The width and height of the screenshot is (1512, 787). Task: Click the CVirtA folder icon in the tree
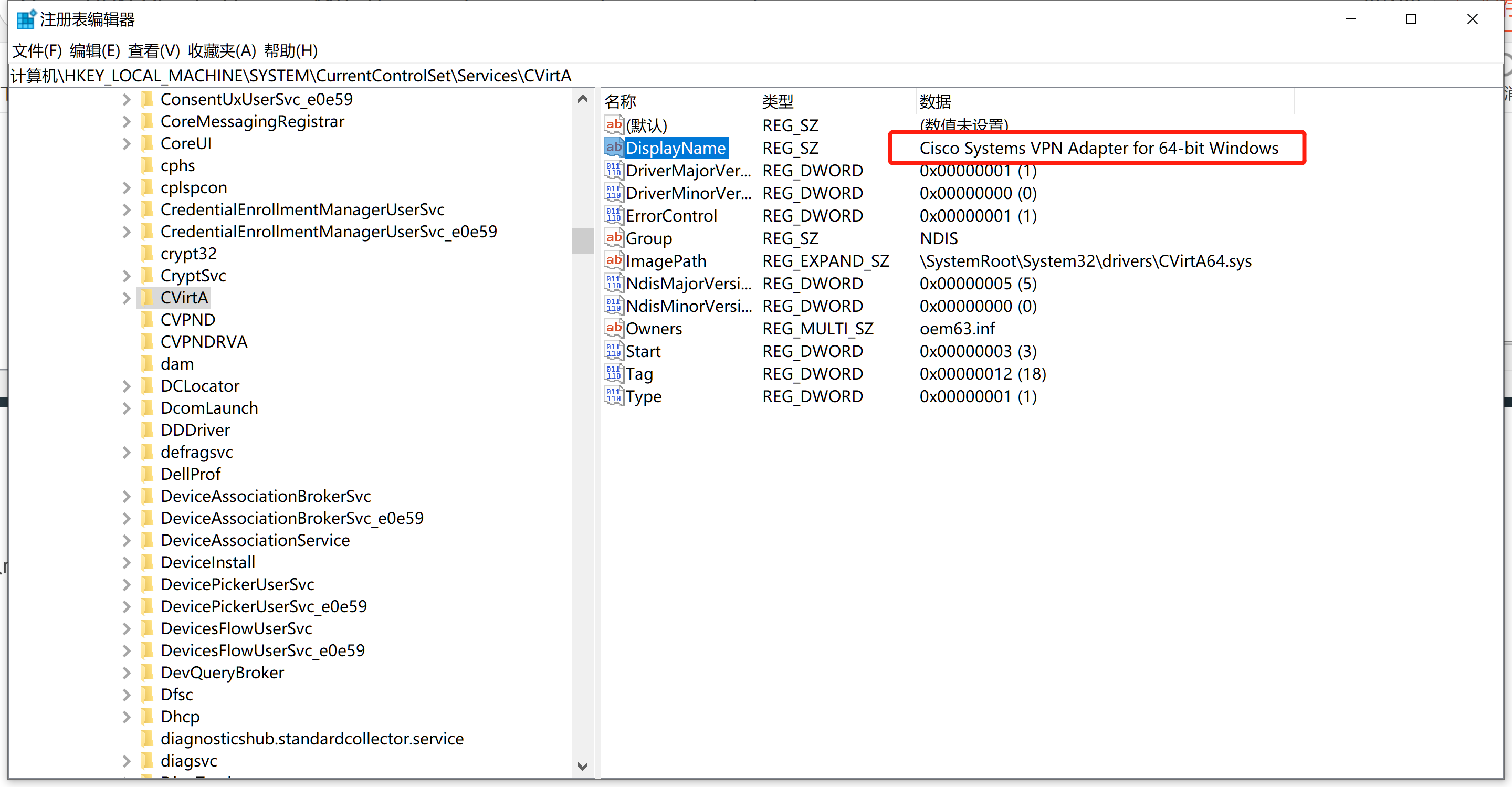point(148,297)
